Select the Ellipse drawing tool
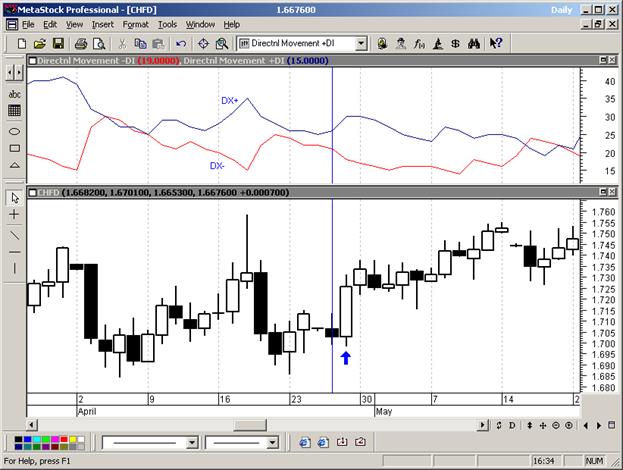 click(14, 132)
